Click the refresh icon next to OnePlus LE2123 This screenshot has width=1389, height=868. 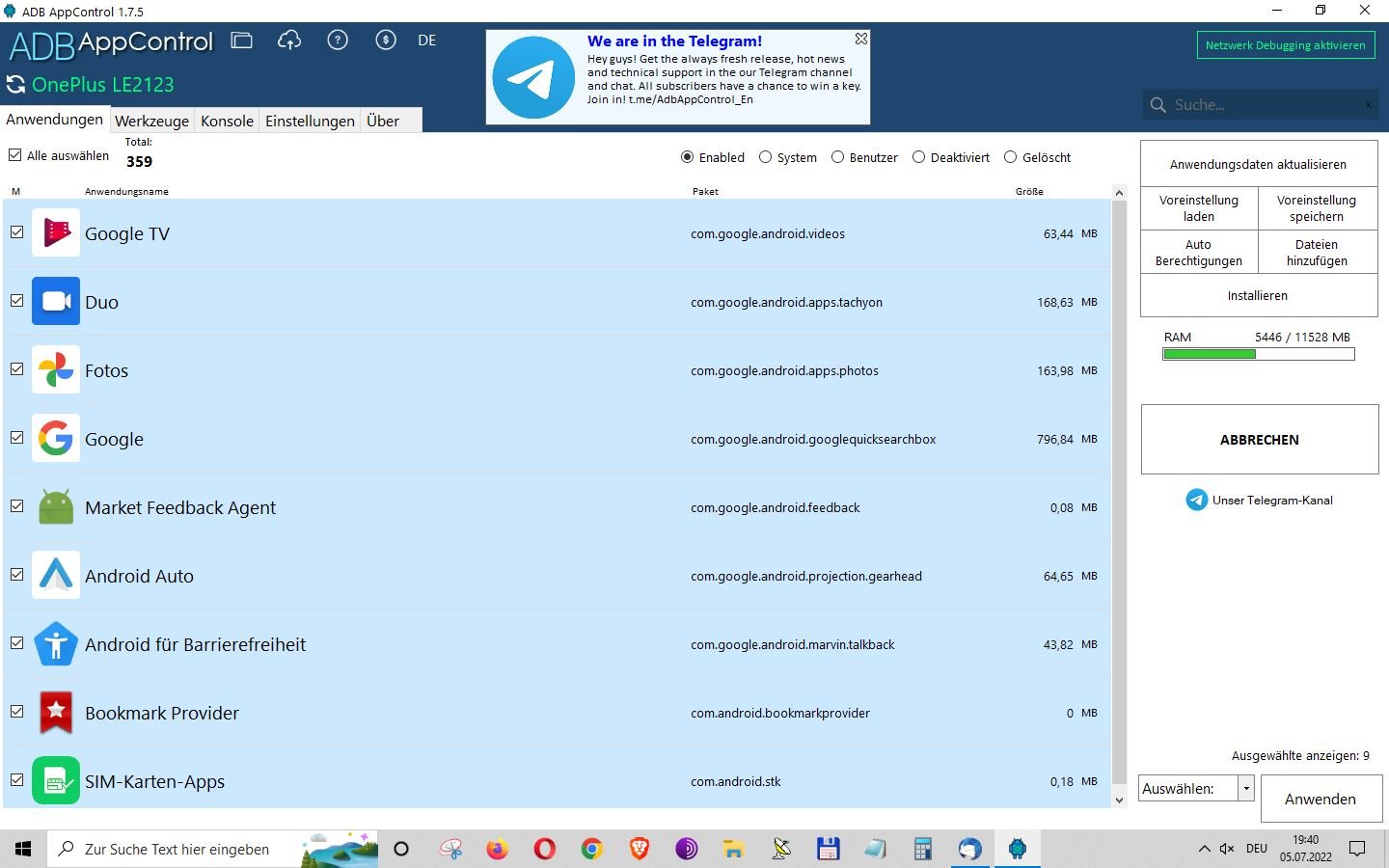(x=15, y=85)
